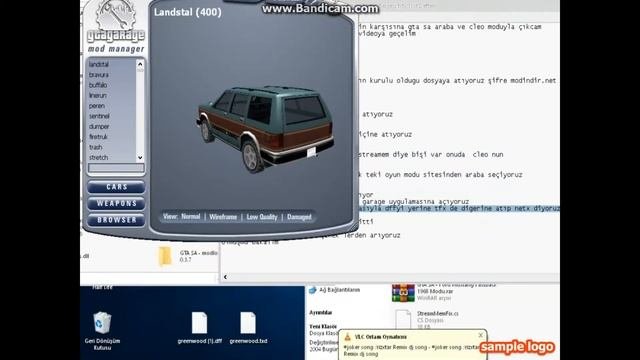
Task: Open the WEAPONS section
Action: 116,203
